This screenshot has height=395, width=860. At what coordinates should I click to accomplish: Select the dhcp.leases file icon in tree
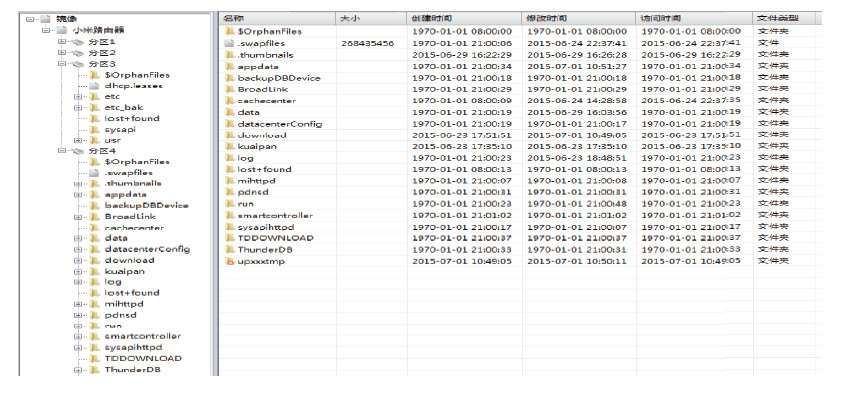click(94, 86)
